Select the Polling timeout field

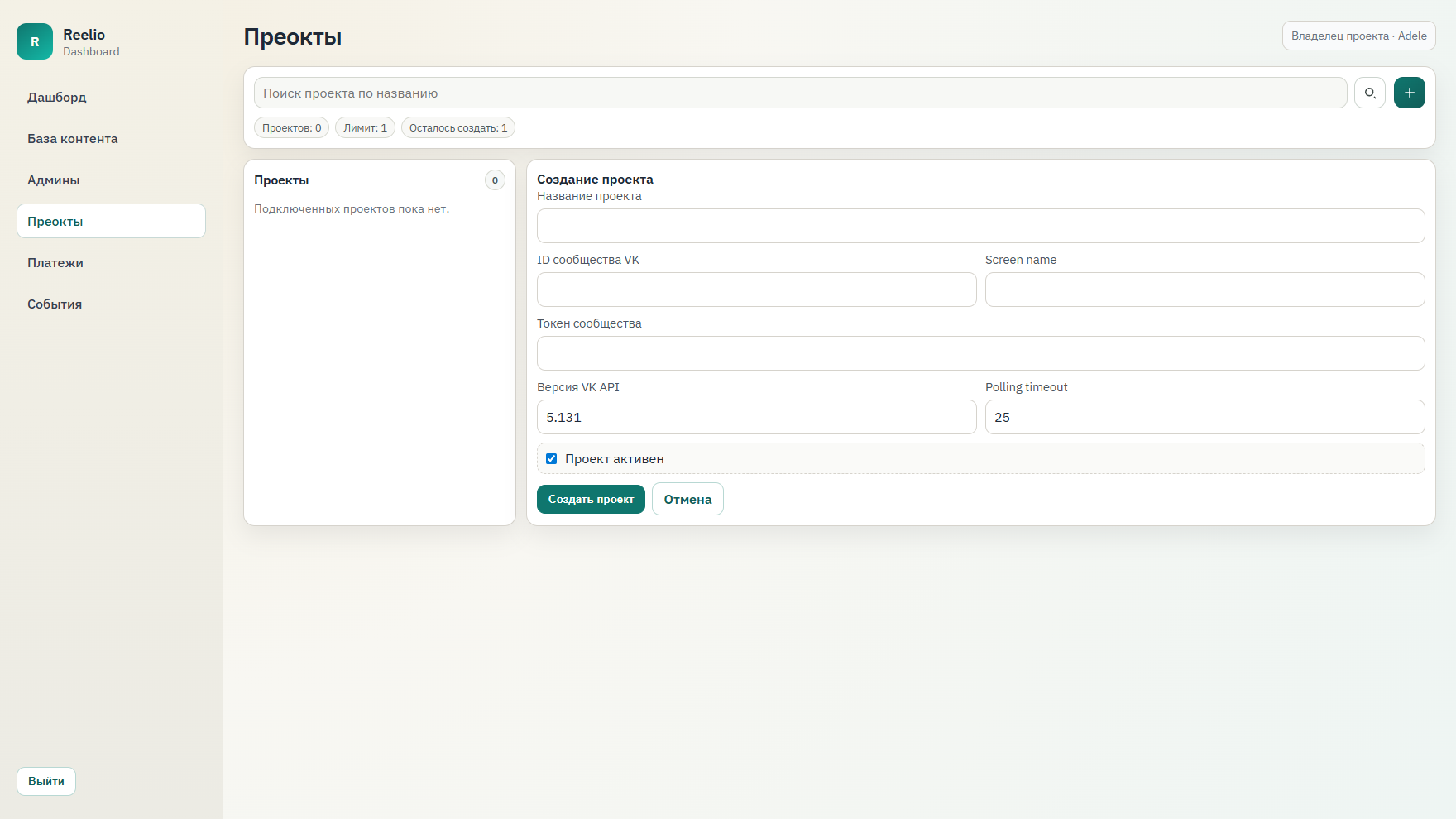(1205, 417)
